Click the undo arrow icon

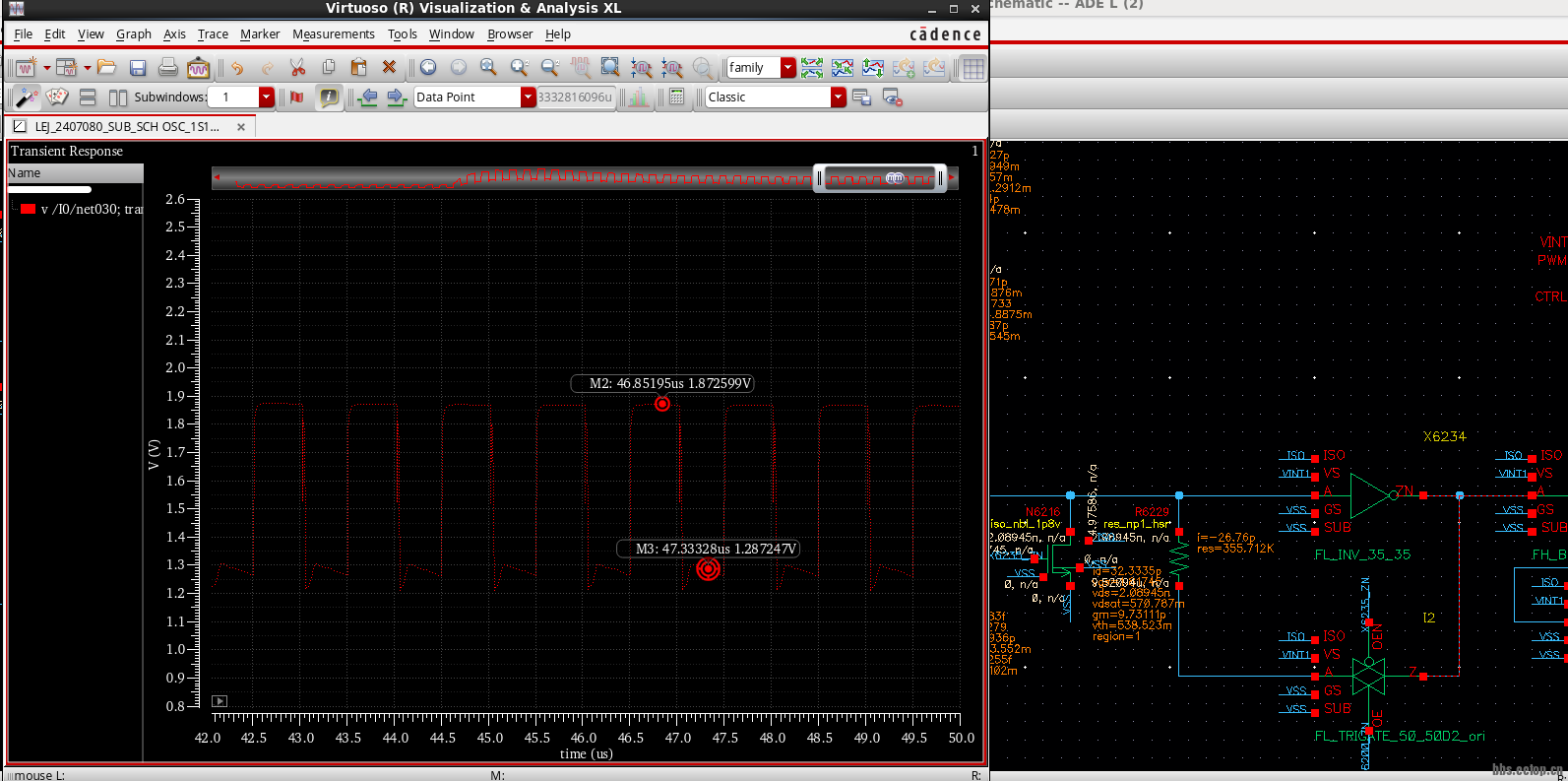click(237, 68)
